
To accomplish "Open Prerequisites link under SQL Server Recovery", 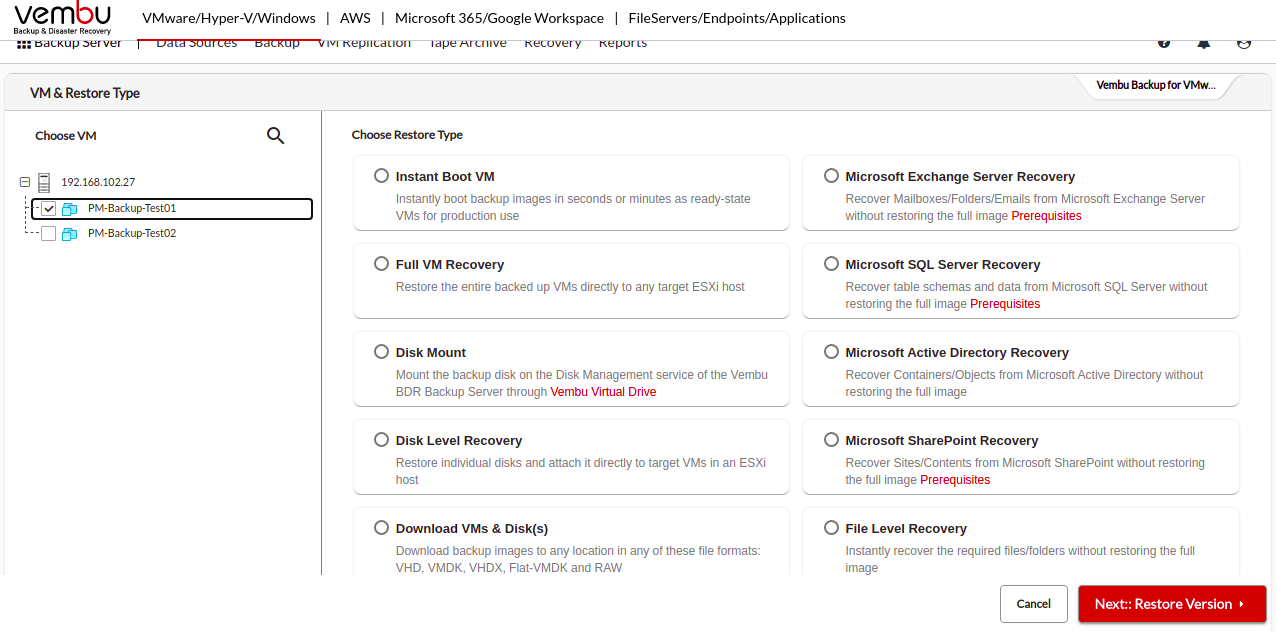I will click(1005, 304).
